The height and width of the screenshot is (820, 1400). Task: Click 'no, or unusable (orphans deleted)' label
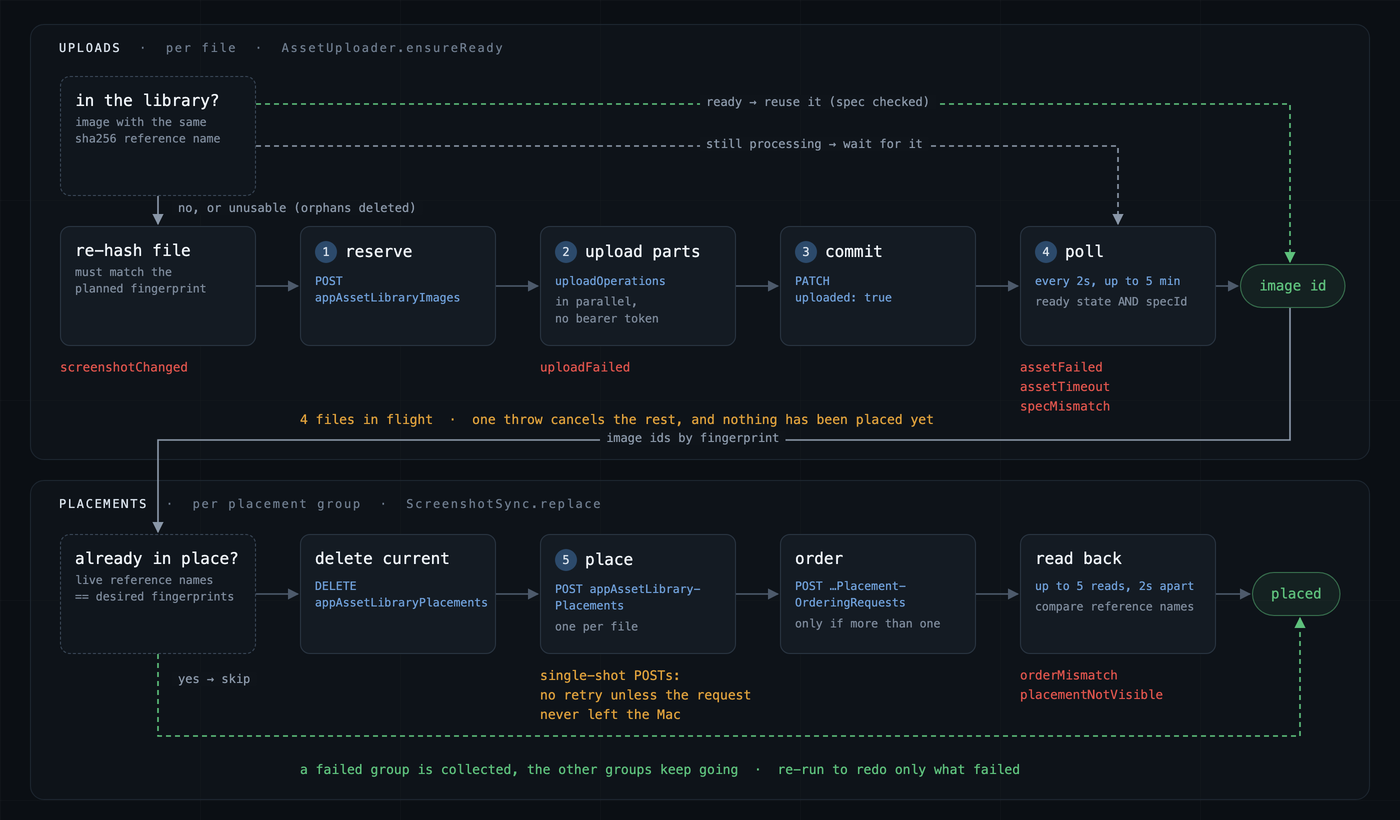(297, 208)
